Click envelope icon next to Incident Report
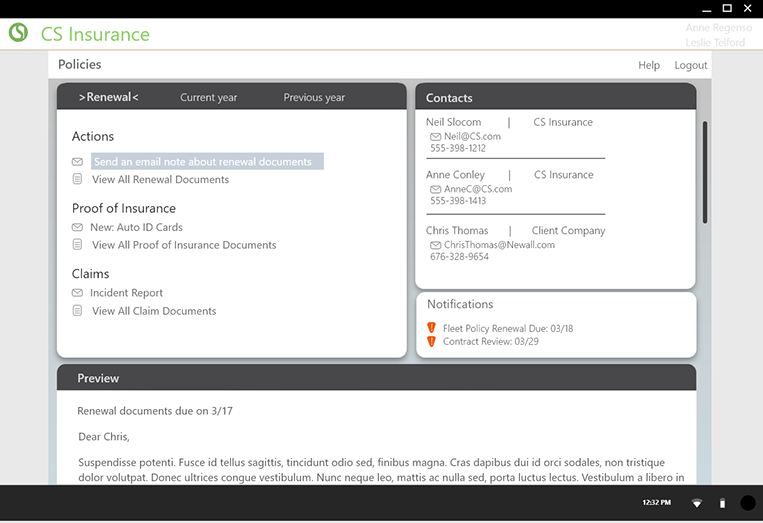763x523 pixels. [77, 293]
